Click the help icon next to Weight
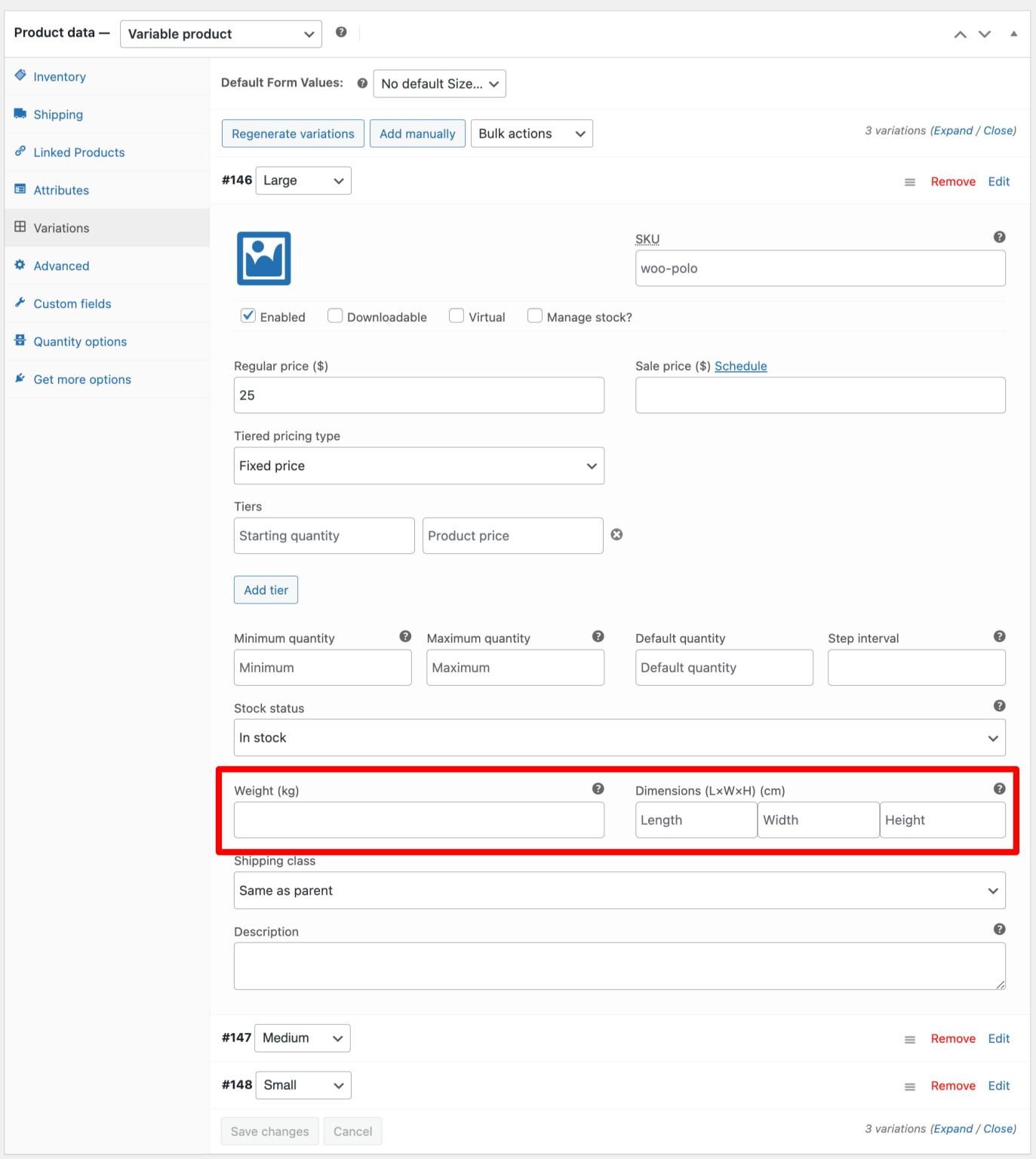 597,789
